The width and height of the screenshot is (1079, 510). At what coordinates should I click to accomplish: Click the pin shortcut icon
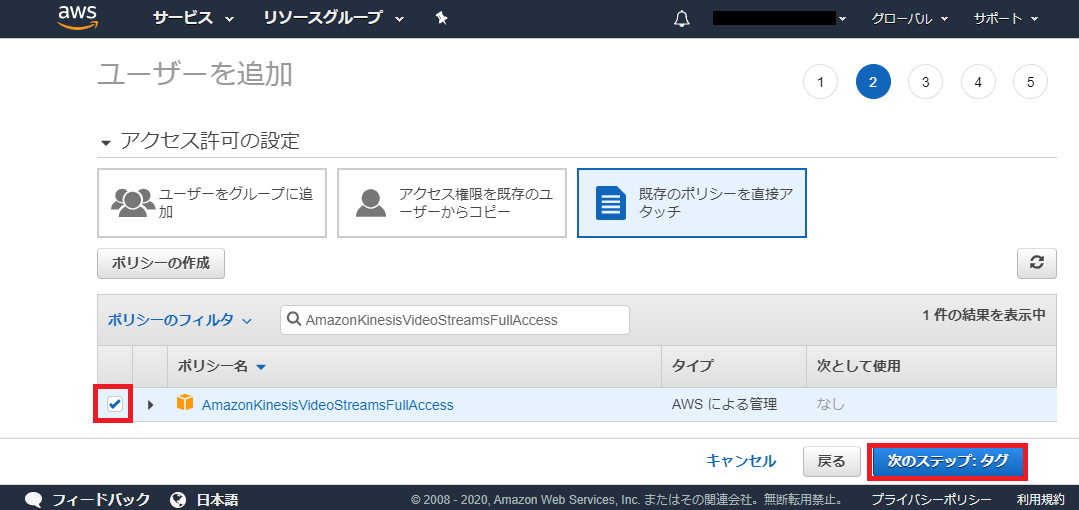click(x=442, y=19)
